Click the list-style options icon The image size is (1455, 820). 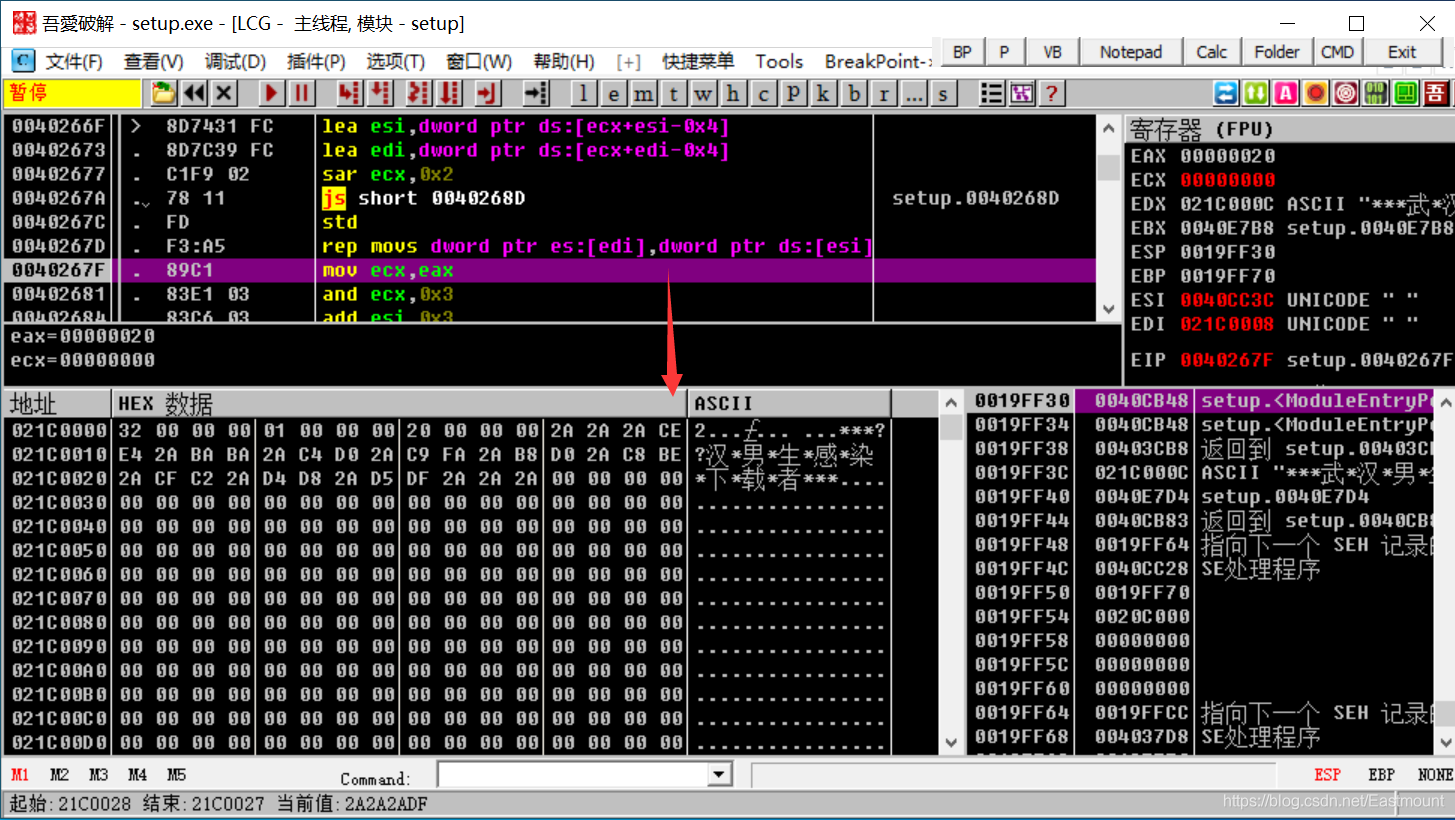tap(991, 93)
